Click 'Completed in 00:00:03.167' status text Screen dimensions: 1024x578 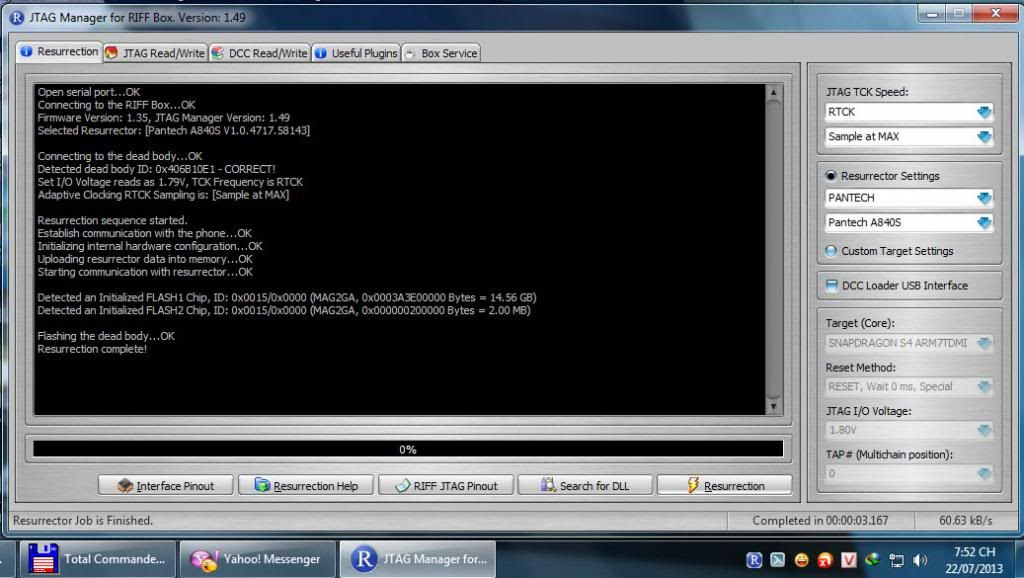(x=820, y=521)
